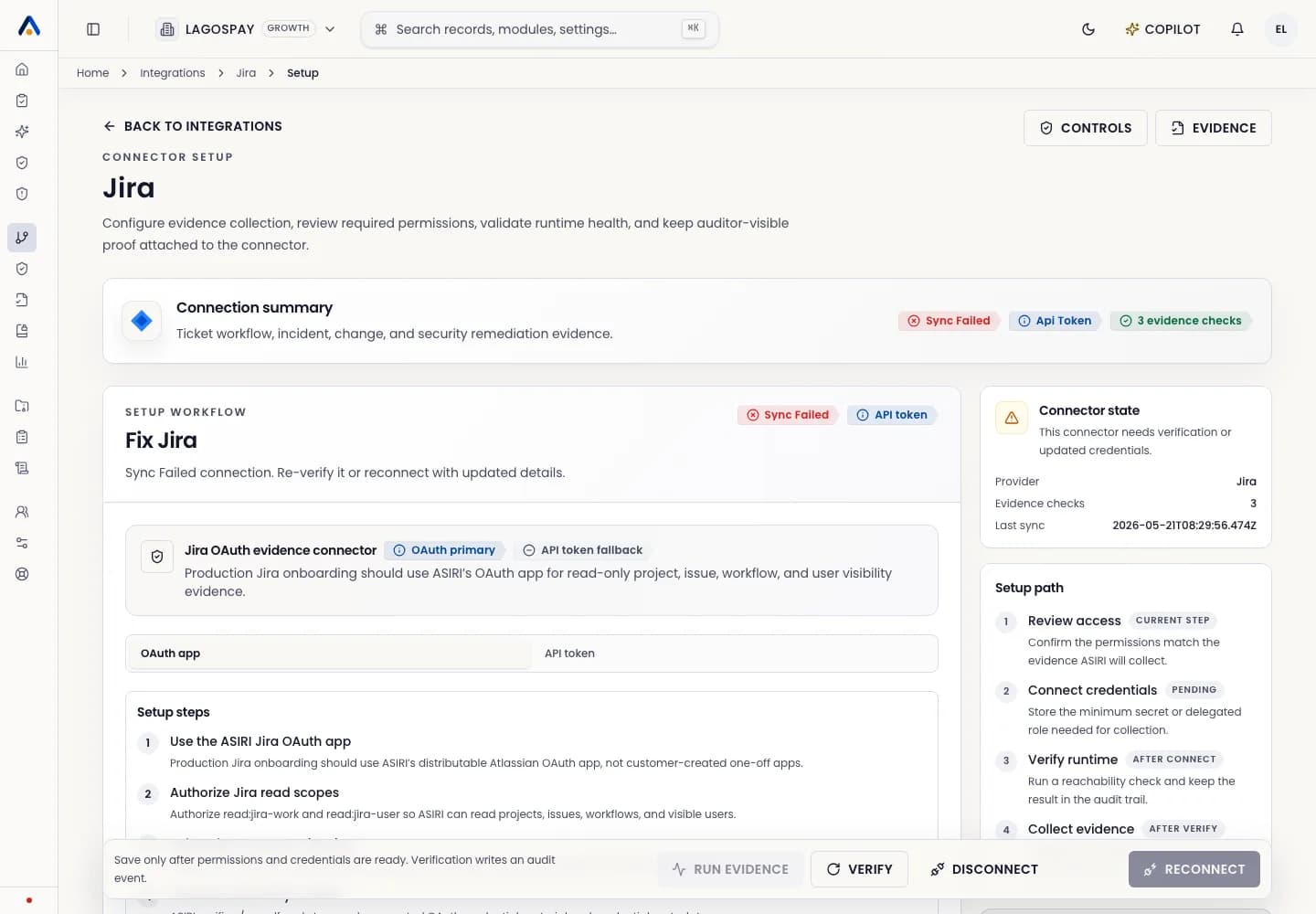Click the API token fallback tag
Screen dimensions: 1316x914
pos(582,550)
